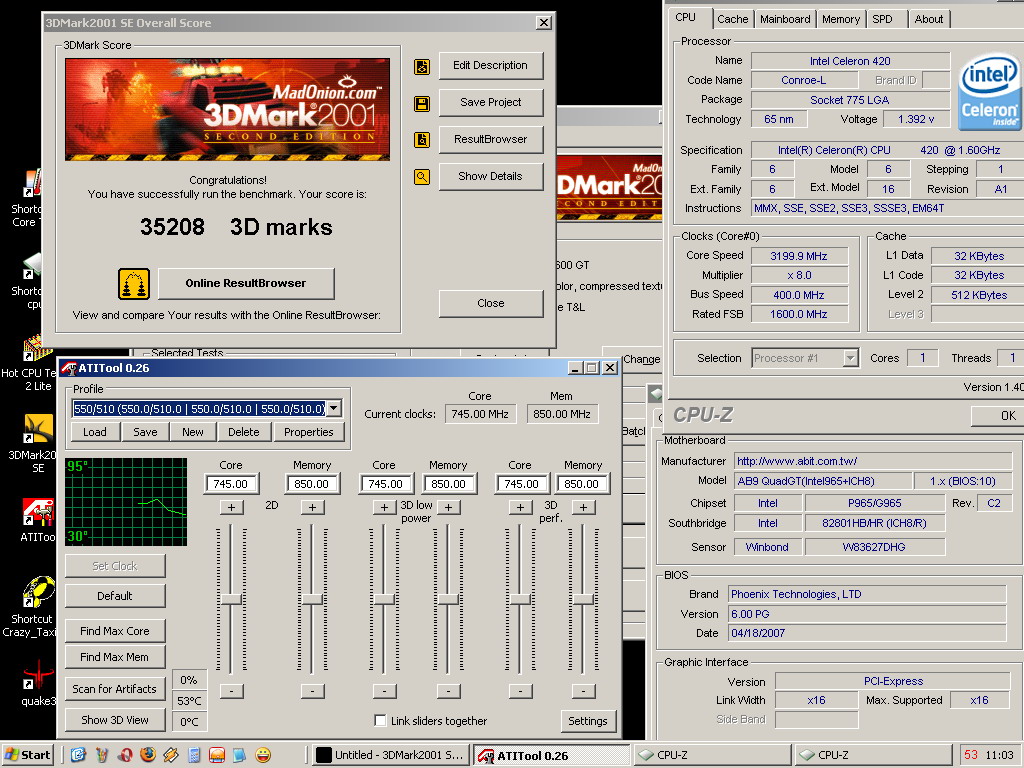This screenshot has height=768, width=1024.
Task: Open the Mainboard tab in CPU-Z
Action: [x=785, y=19]
